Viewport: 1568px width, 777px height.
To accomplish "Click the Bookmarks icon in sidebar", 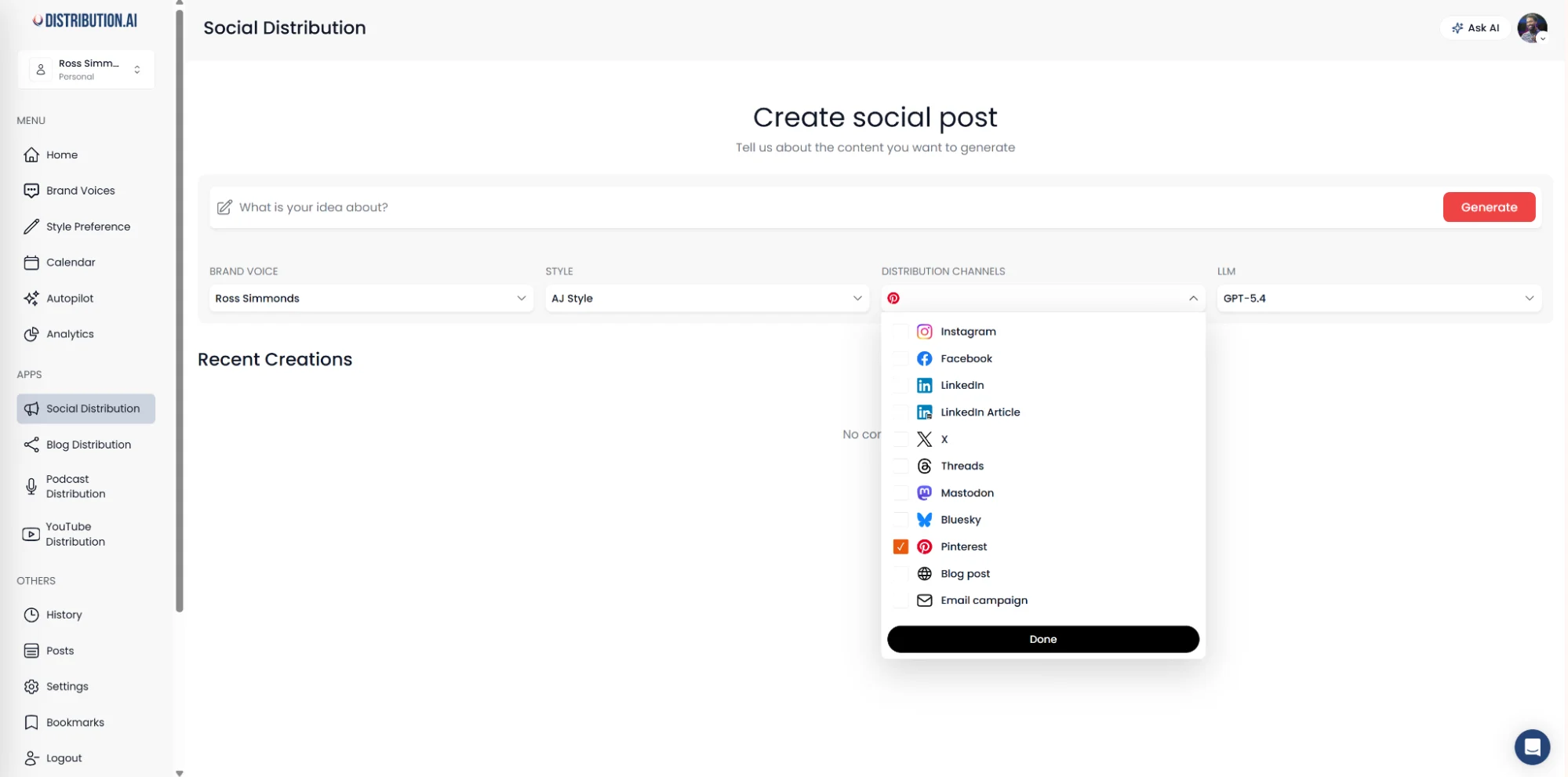I will 31,722.
